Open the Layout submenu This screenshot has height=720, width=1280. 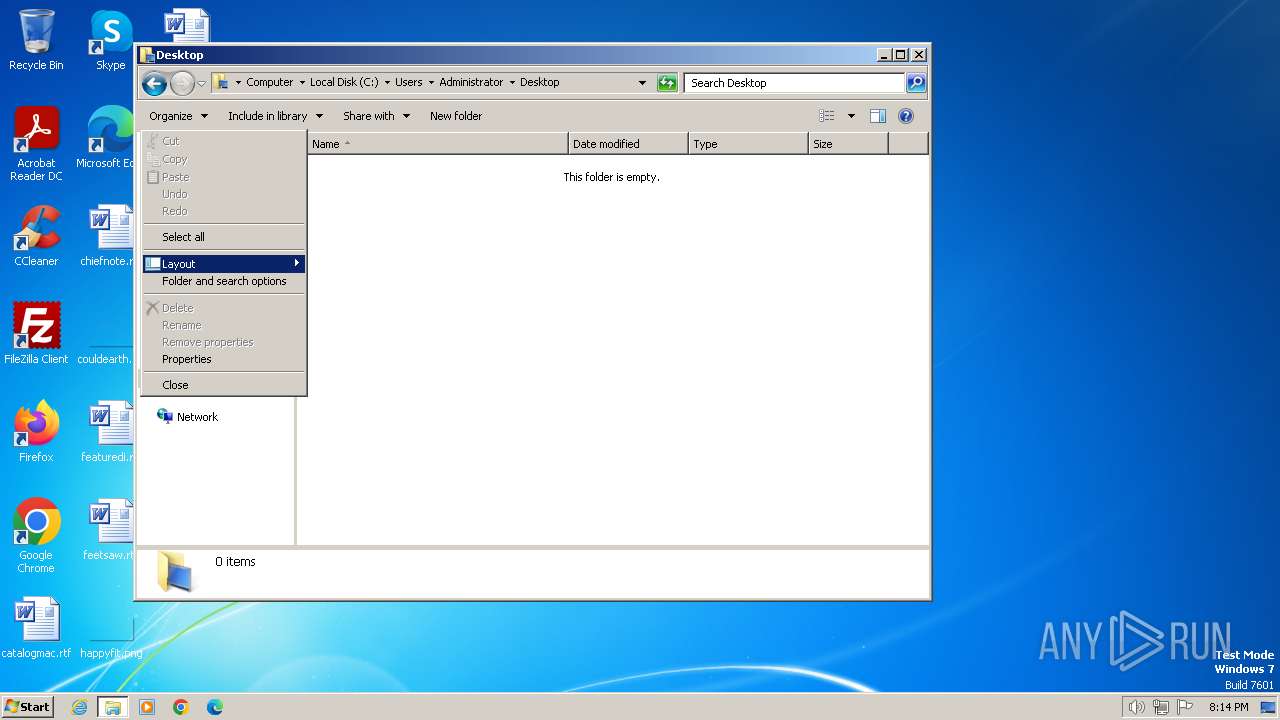pyautogui.click(x=224, y=264)
